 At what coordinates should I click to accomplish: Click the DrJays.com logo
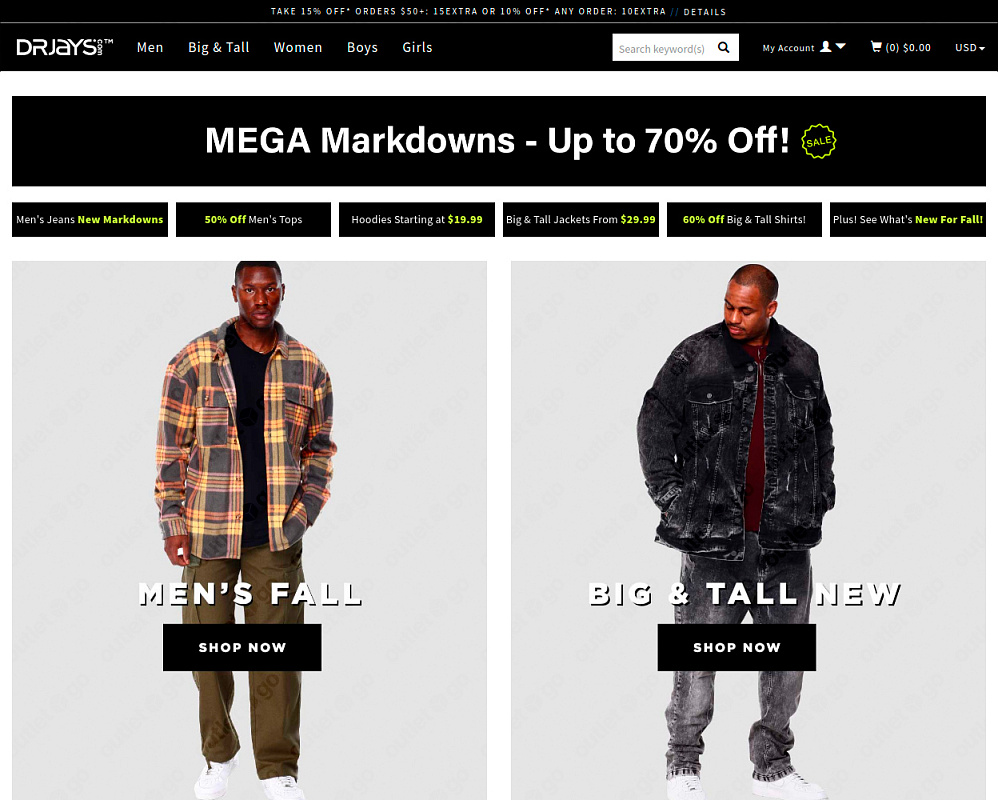click(65, 47)
